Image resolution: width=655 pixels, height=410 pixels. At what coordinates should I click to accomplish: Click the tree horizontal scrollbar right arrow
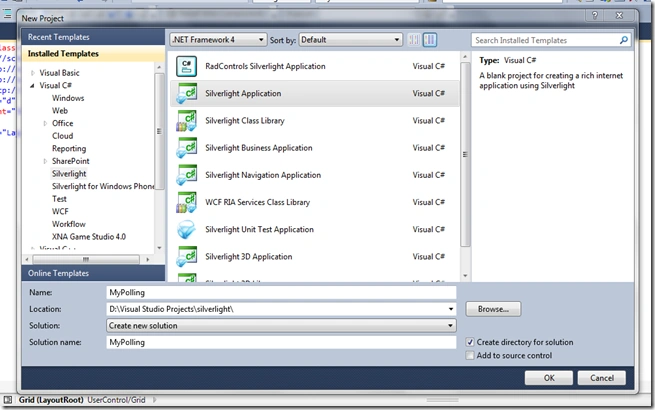[x=147, y=260]
